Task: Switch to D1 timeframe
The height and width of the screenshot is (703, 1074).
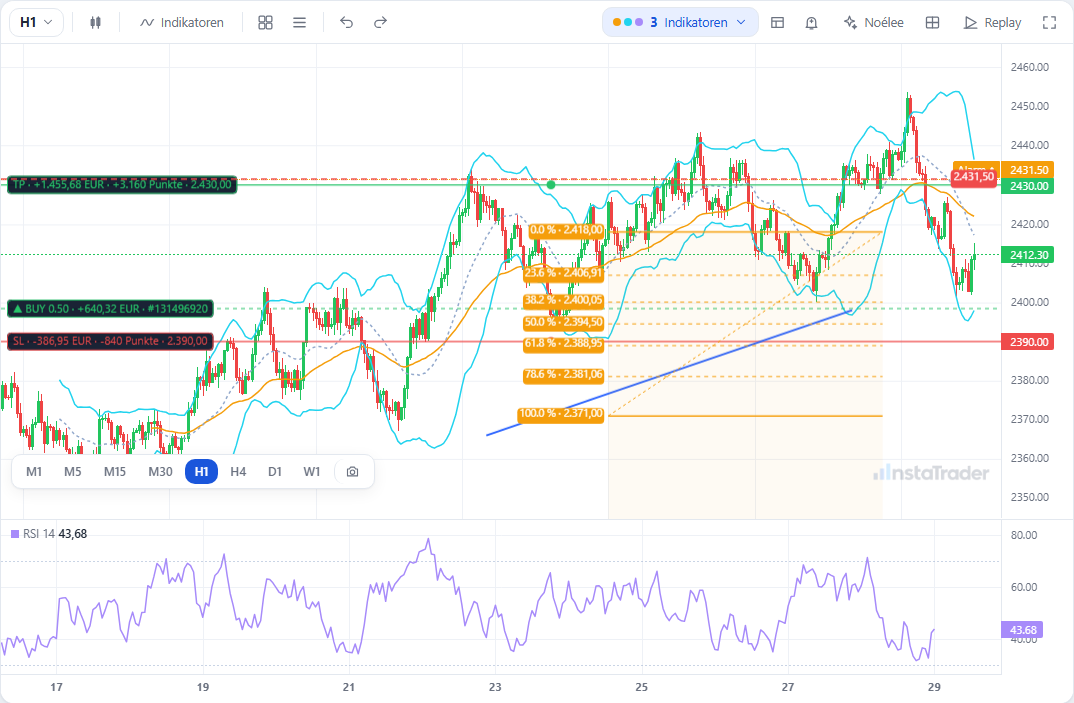Action: (275, 471)
